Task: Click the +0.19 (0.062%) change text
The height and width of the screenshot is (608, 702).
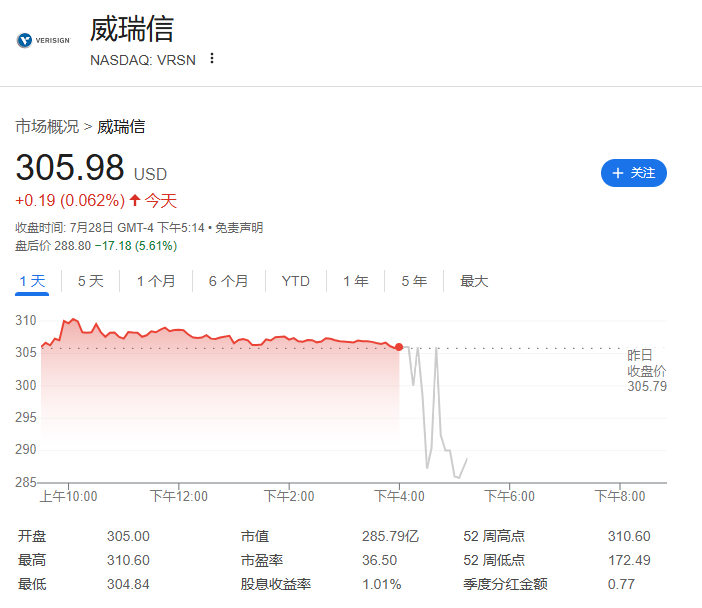Action: tap(70, 201)
